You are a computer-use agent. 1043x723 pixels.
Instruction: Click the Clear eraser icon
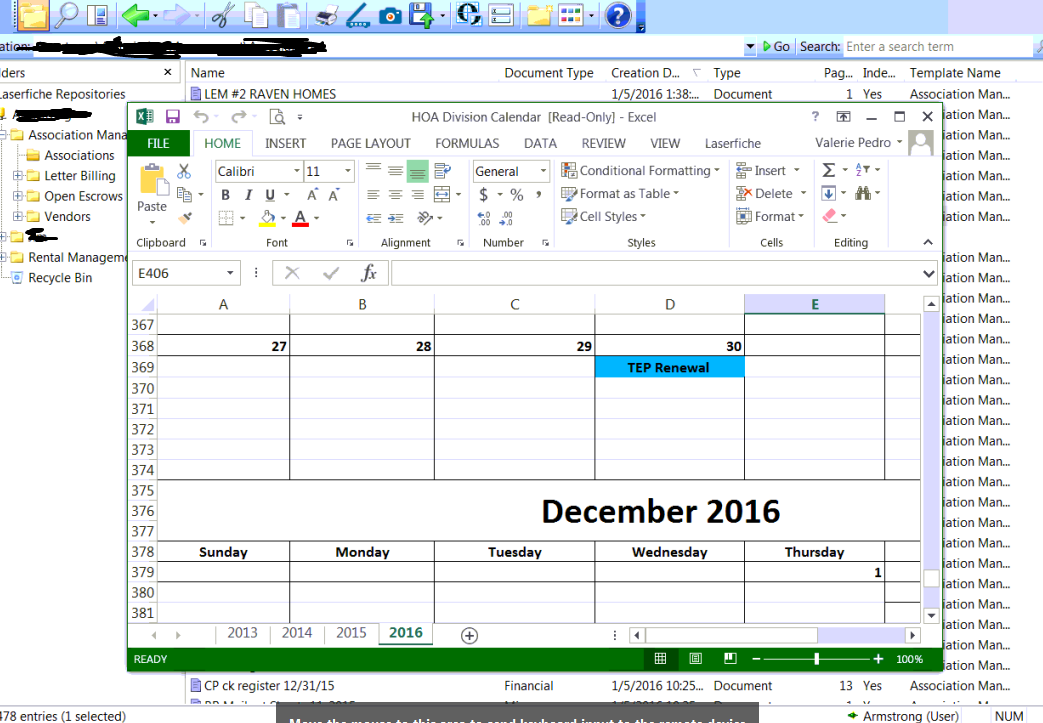click(829, 216)
